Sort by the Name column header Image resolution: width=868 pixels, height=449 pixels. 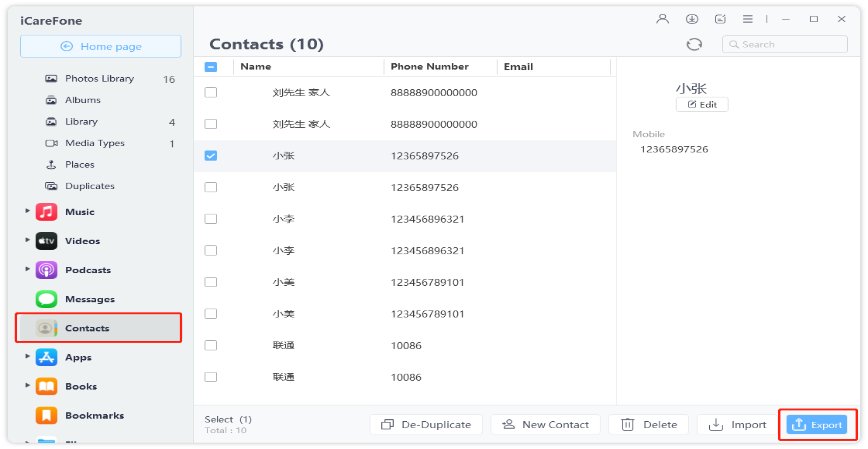(x=256, y=66)
